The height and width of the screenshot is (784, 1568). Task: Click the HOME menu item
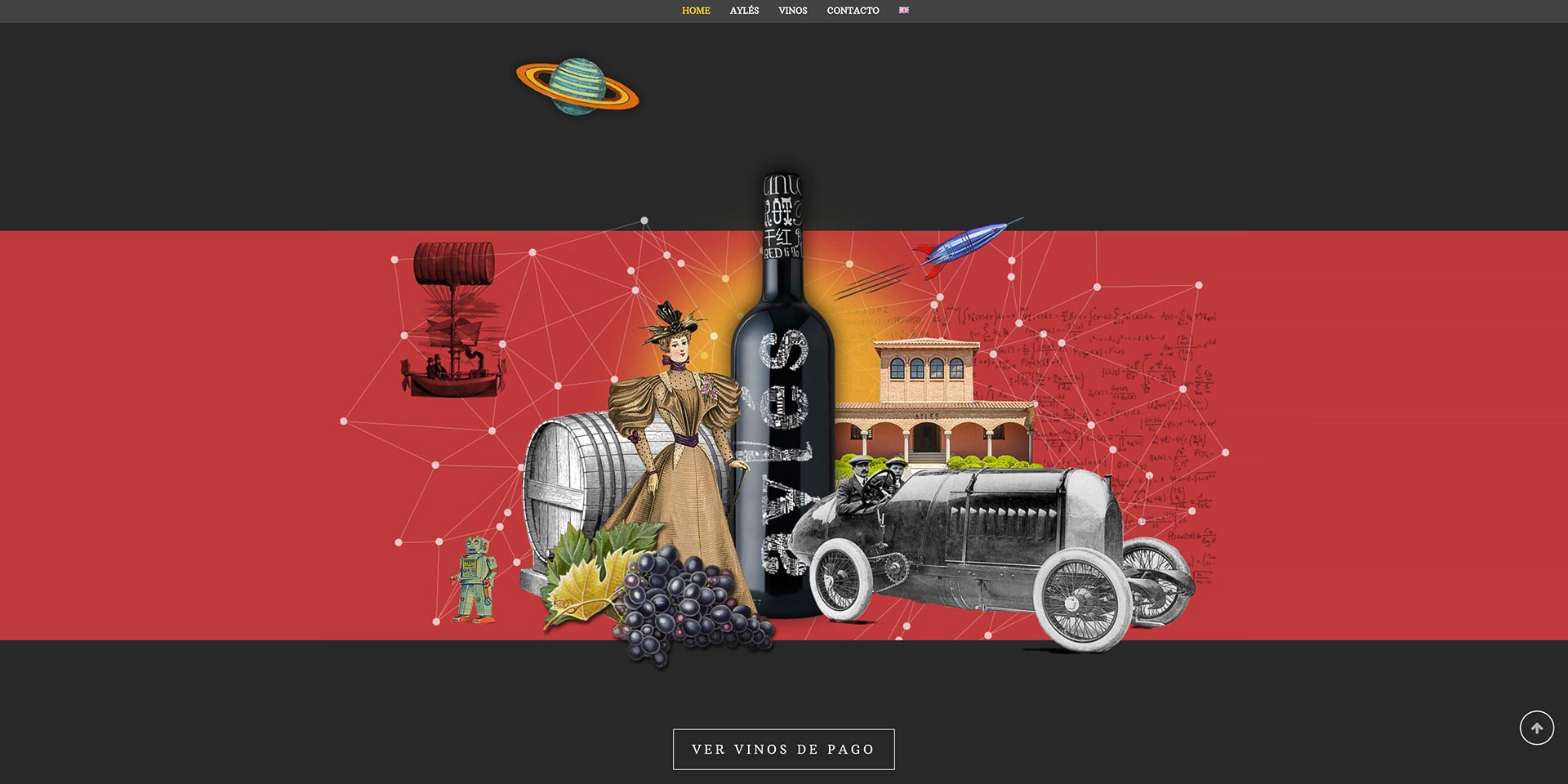click(x=696, y=11)
